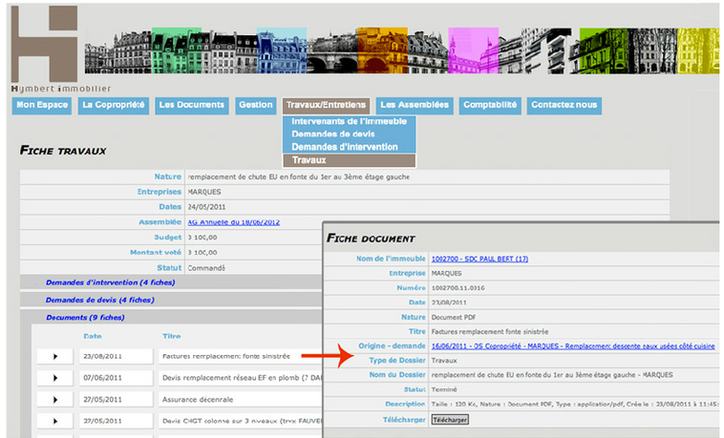Click the 23/08/2011 date cell in documents list
Viewport: 724px width, 438px height.
click(116, 356)
